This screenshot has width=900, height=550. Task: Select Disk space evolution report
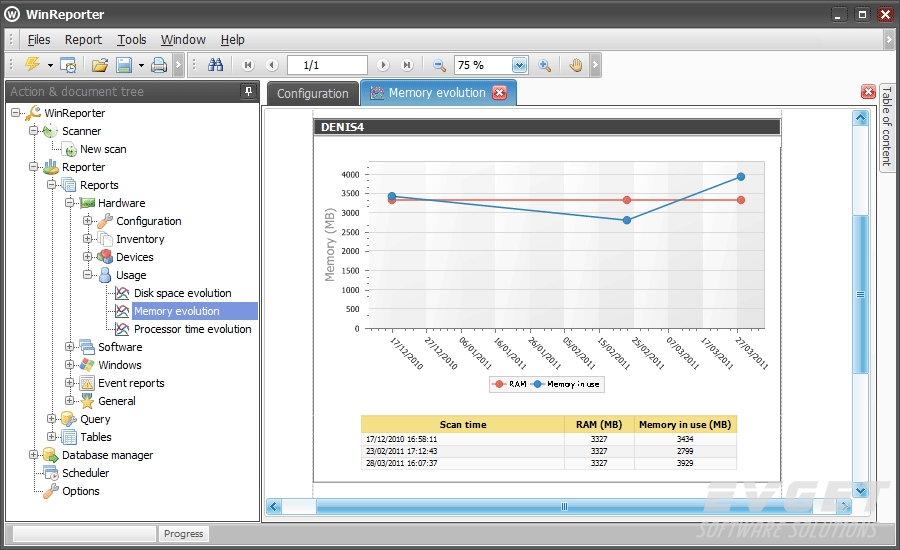pyautogui.click(x=183, y=293)
